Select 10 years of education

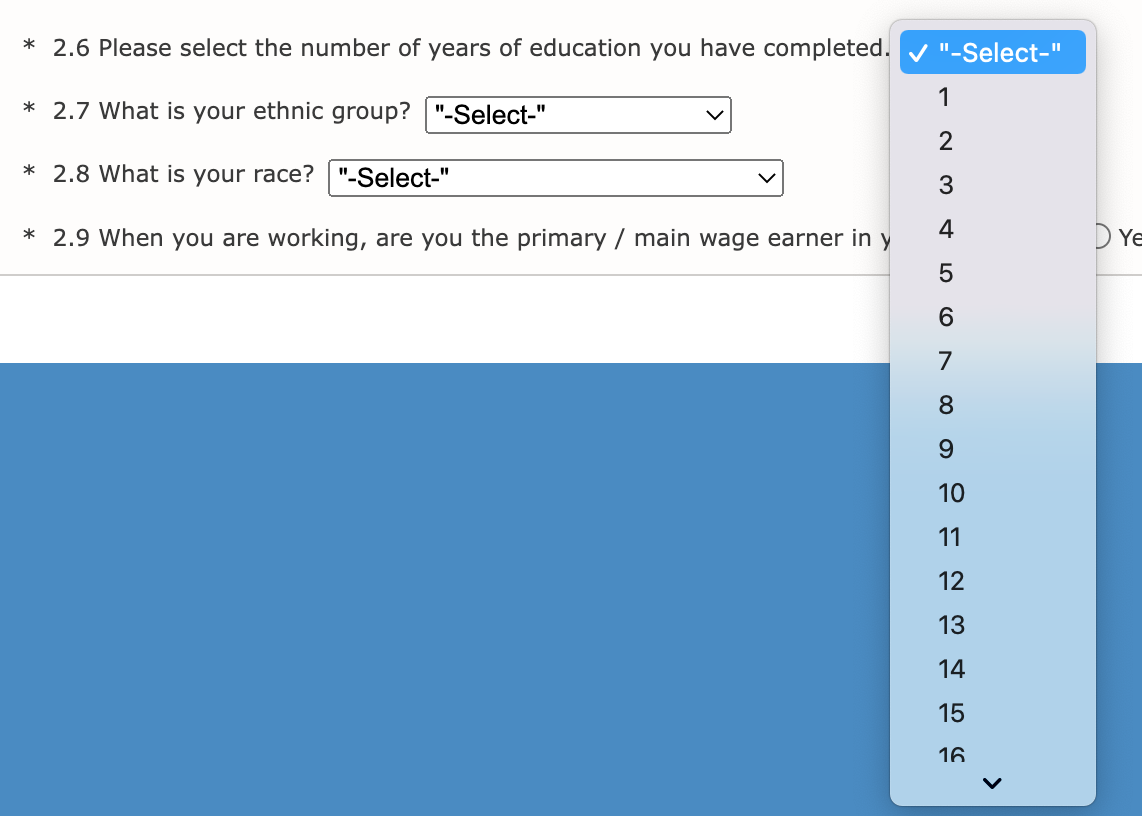[951, 493]
